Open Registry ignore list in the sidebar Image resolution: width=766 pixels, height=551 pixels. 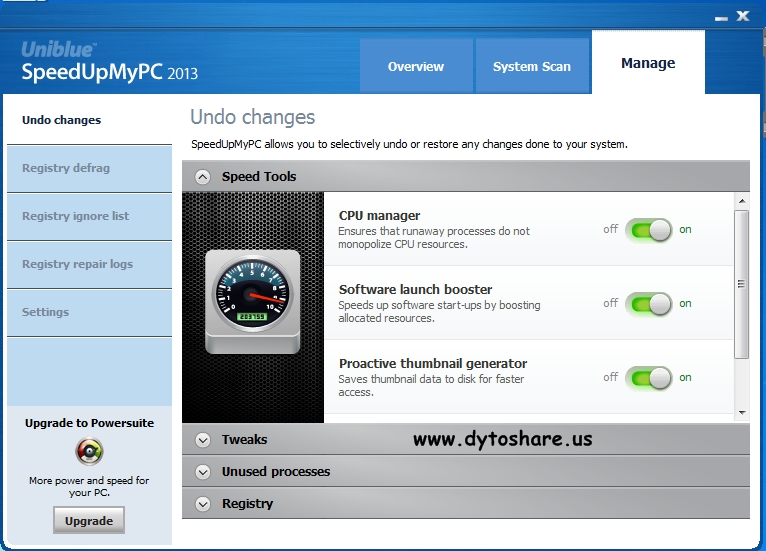(x=89, y=216)
